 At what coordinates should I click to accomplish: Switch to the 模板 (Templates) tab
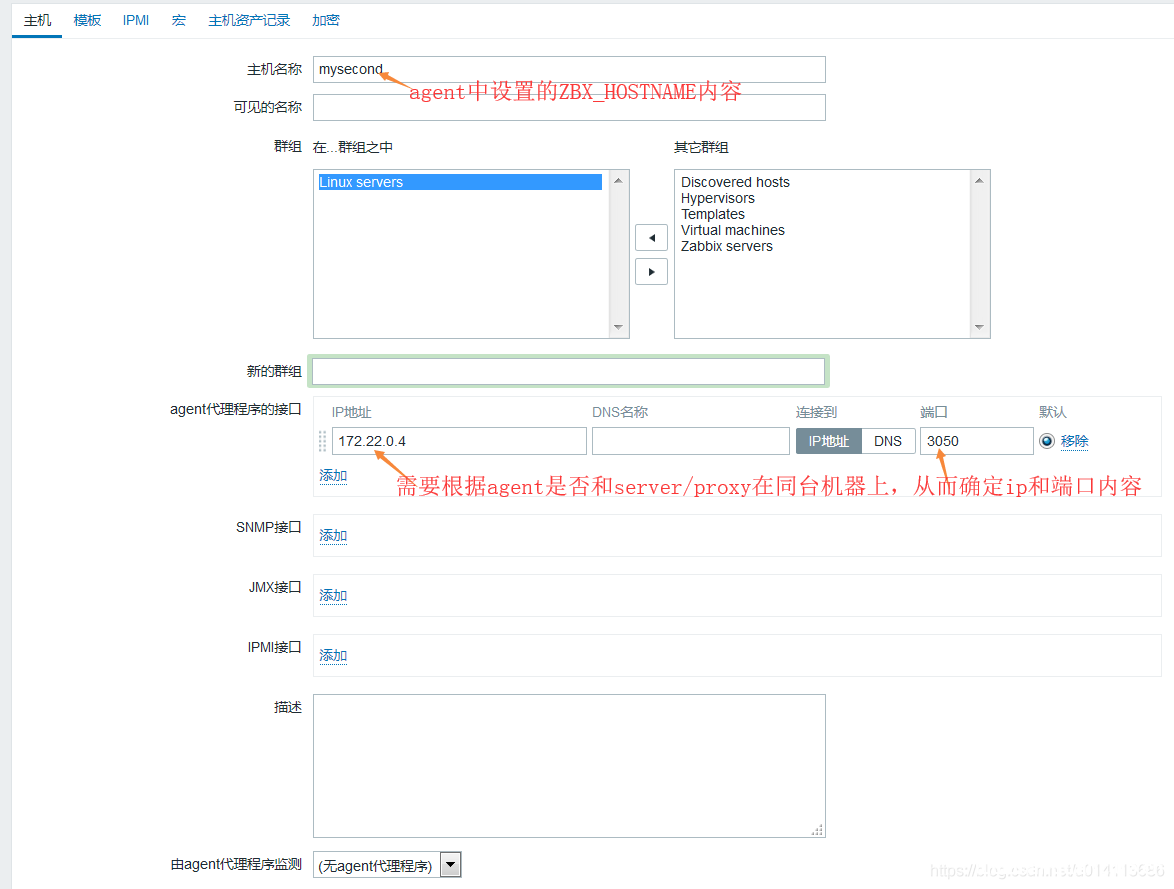[x=86, y=19]
